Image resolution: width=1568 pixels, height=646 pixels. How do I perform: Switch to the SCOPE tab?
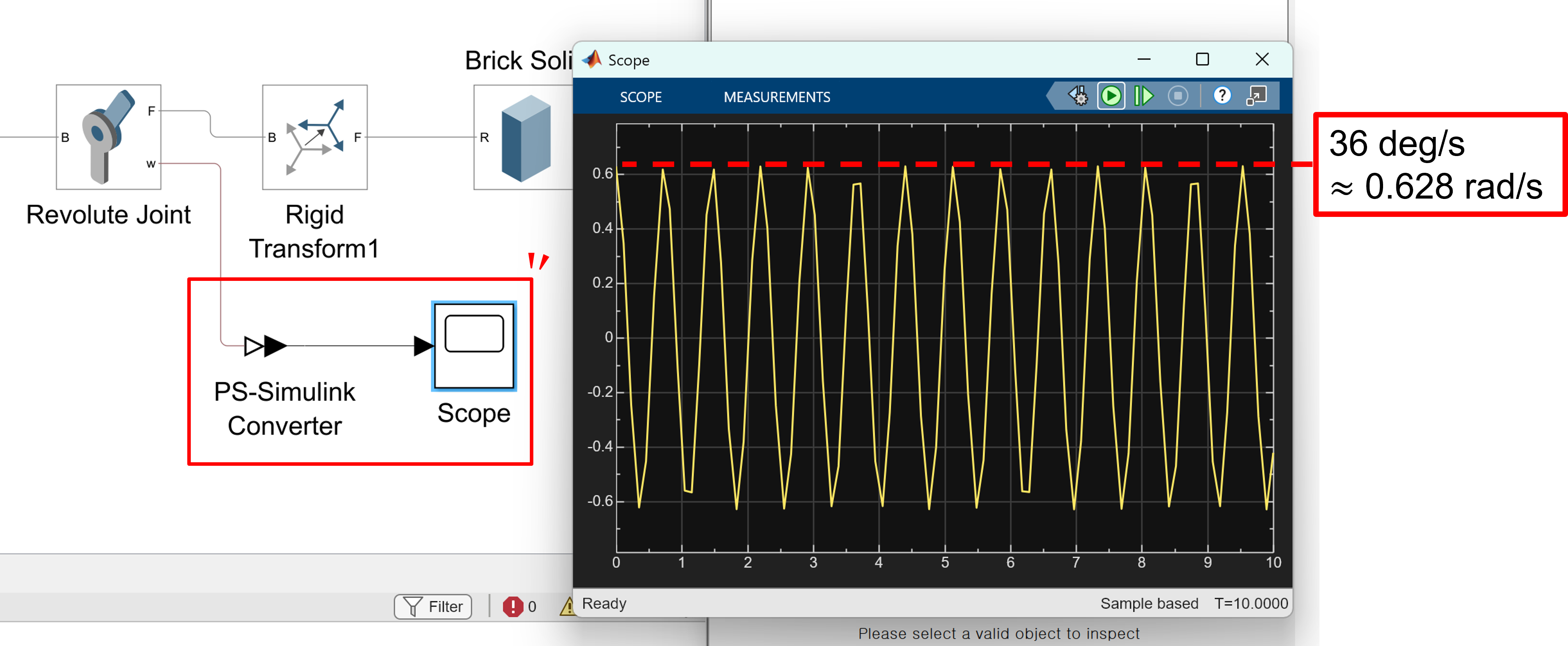640,98
